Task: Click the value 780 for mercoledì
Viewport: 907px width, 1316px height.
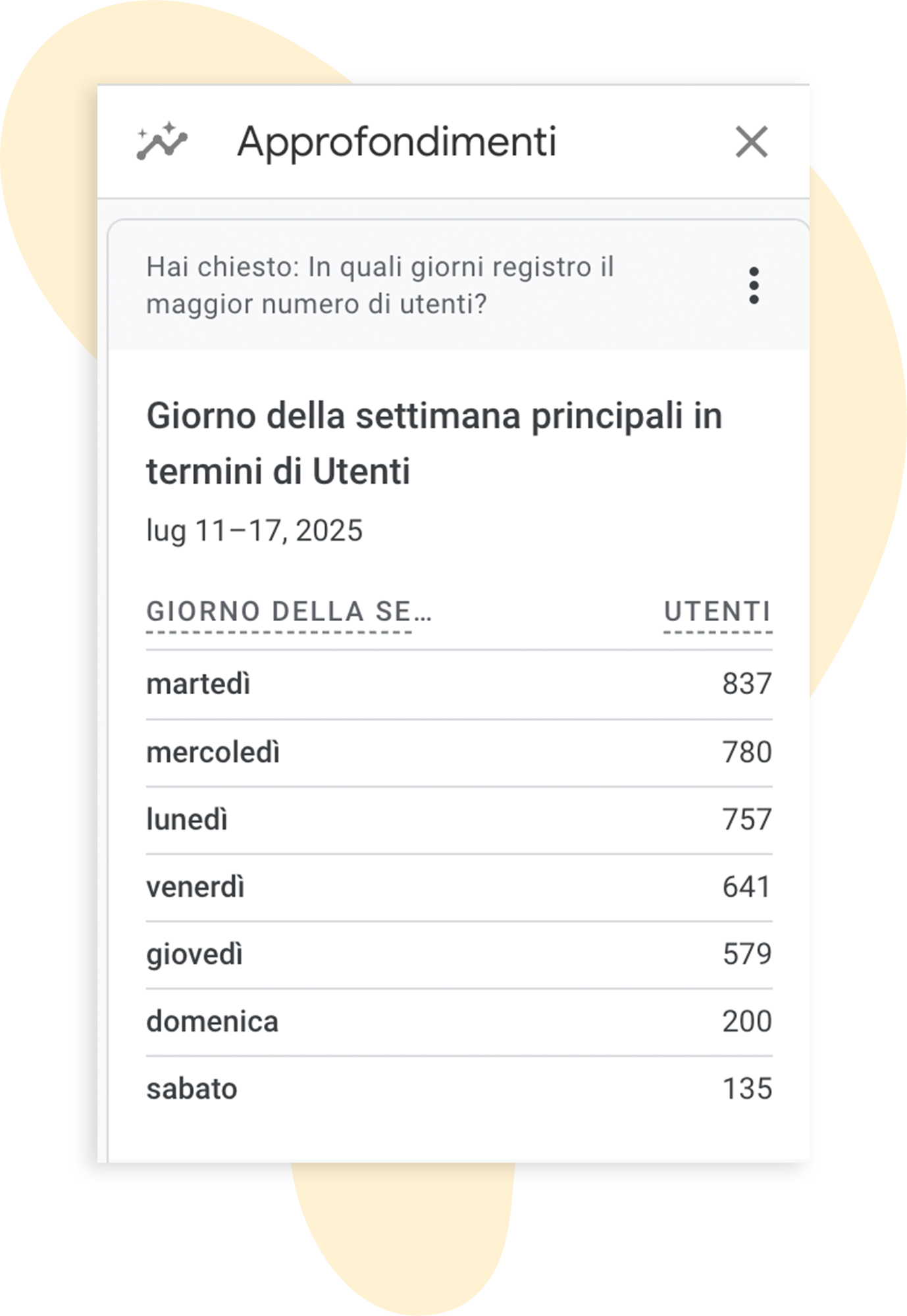Action: point(746,752)
